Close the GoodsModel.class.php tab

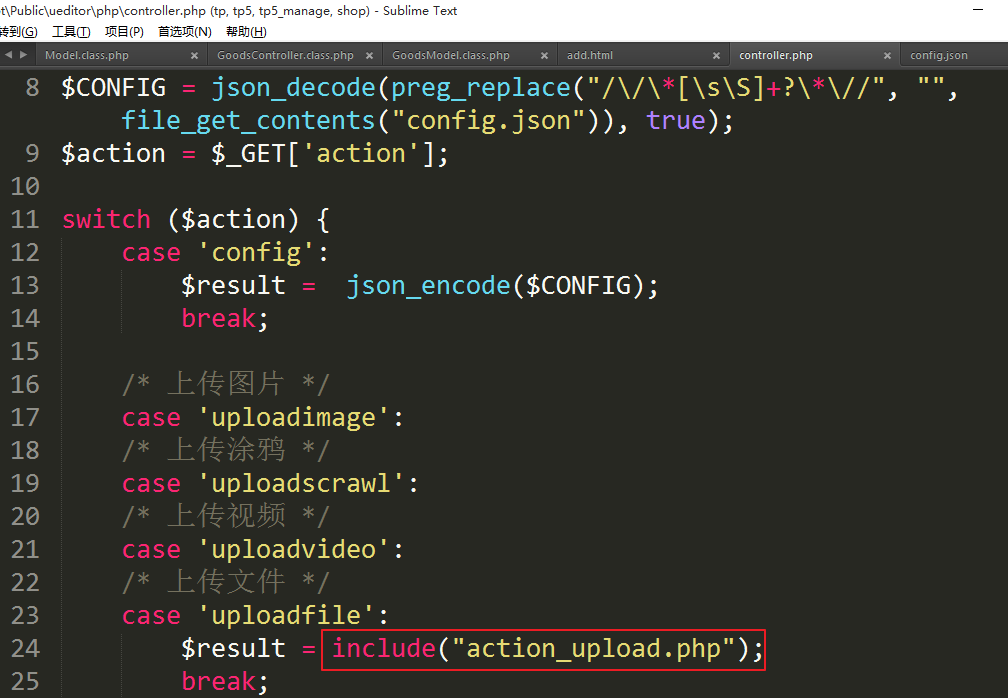point(545,56)
